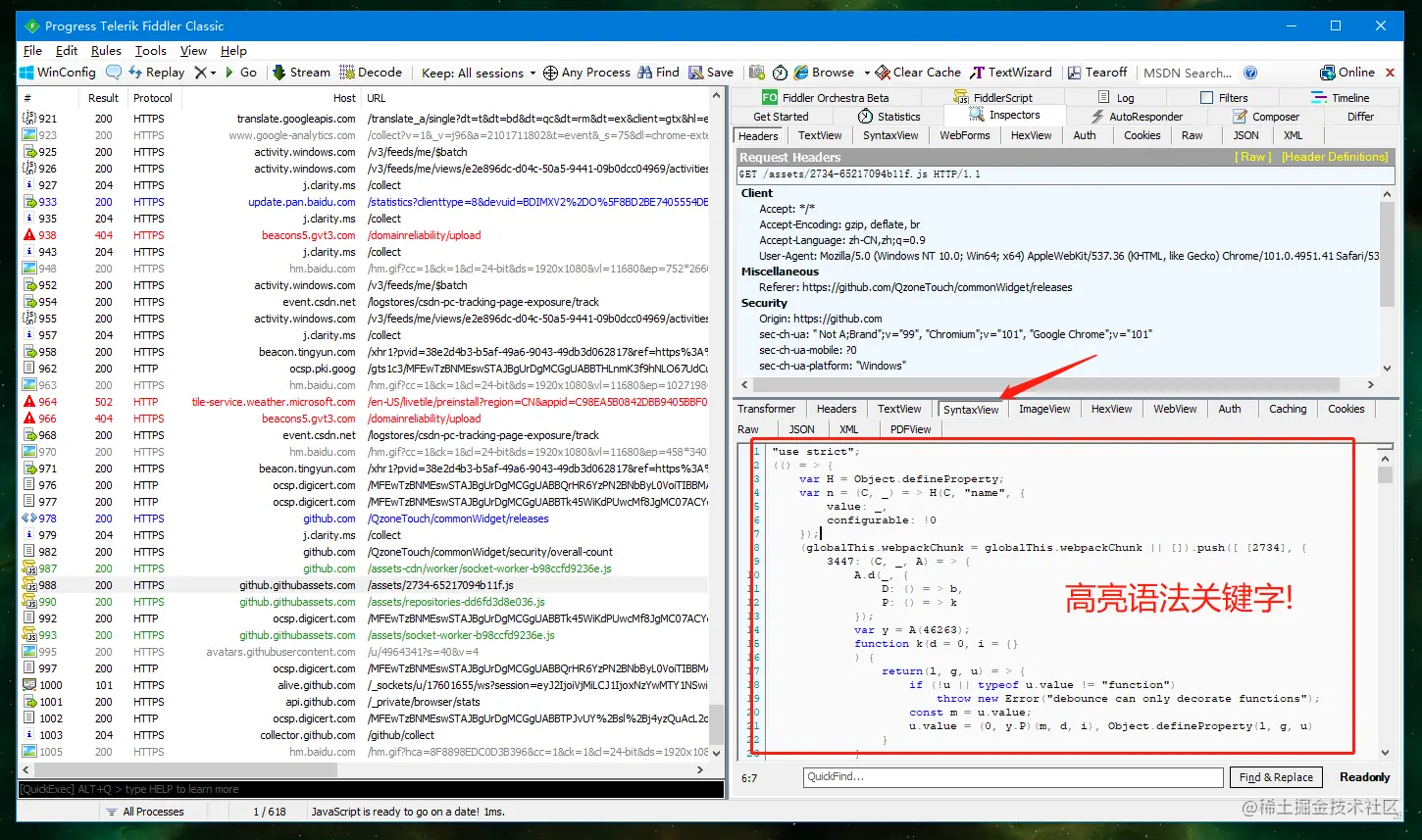Select session 1000 alive.github.com row
This screenshot has width=1422, height=840.
point(364,685)
